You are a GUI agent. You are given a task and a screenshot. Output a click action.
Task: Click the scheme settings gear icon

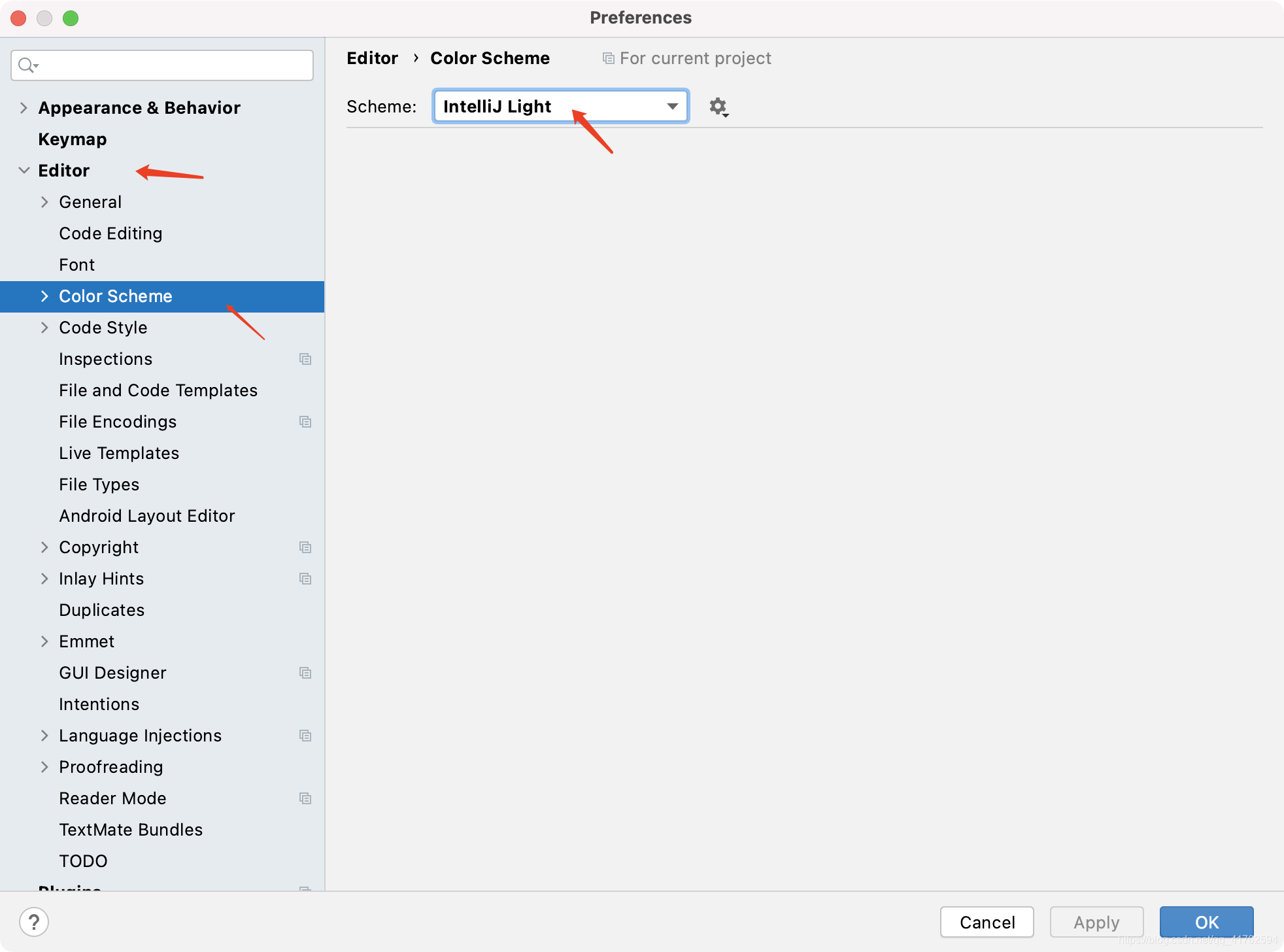[718, 107]
